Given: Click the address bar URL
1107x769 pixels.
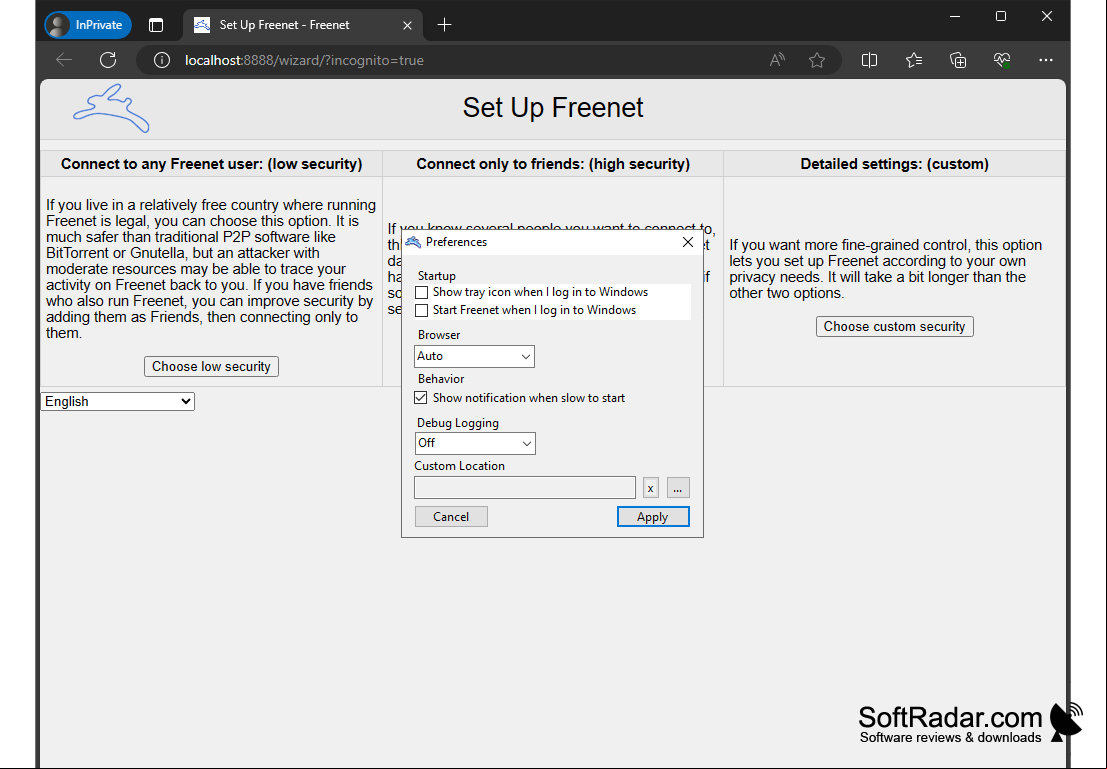Looking at the screenshot, I should [x=304, y=60].
